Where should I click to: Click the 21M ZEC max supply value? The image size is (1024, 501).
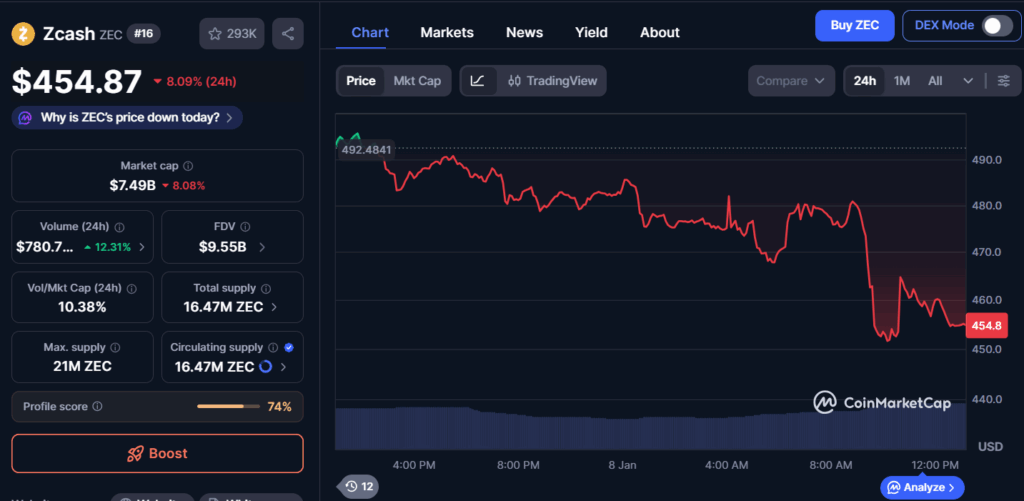click(82, 366)
